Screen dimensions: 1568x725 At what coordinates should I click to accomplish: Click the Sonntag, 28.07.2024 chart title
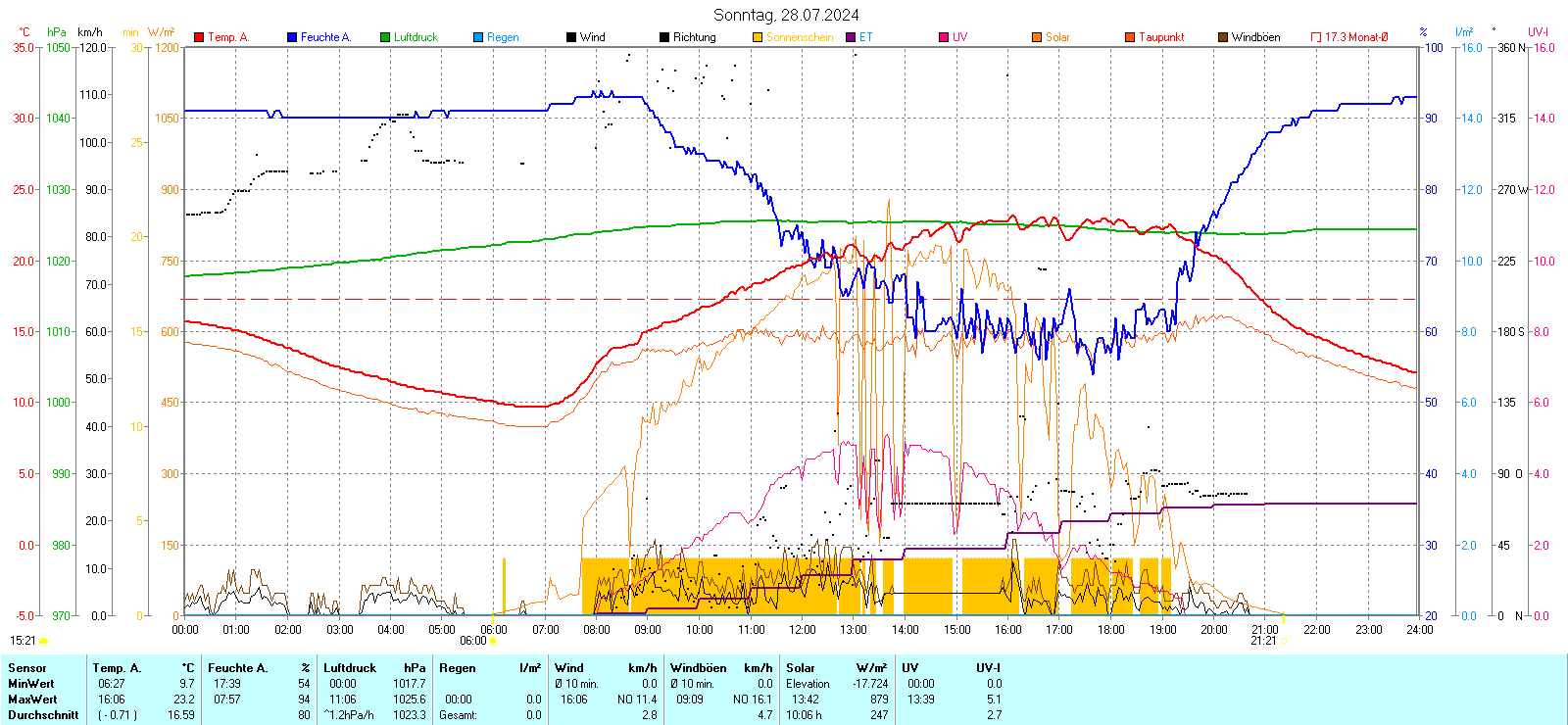point(786,15)
